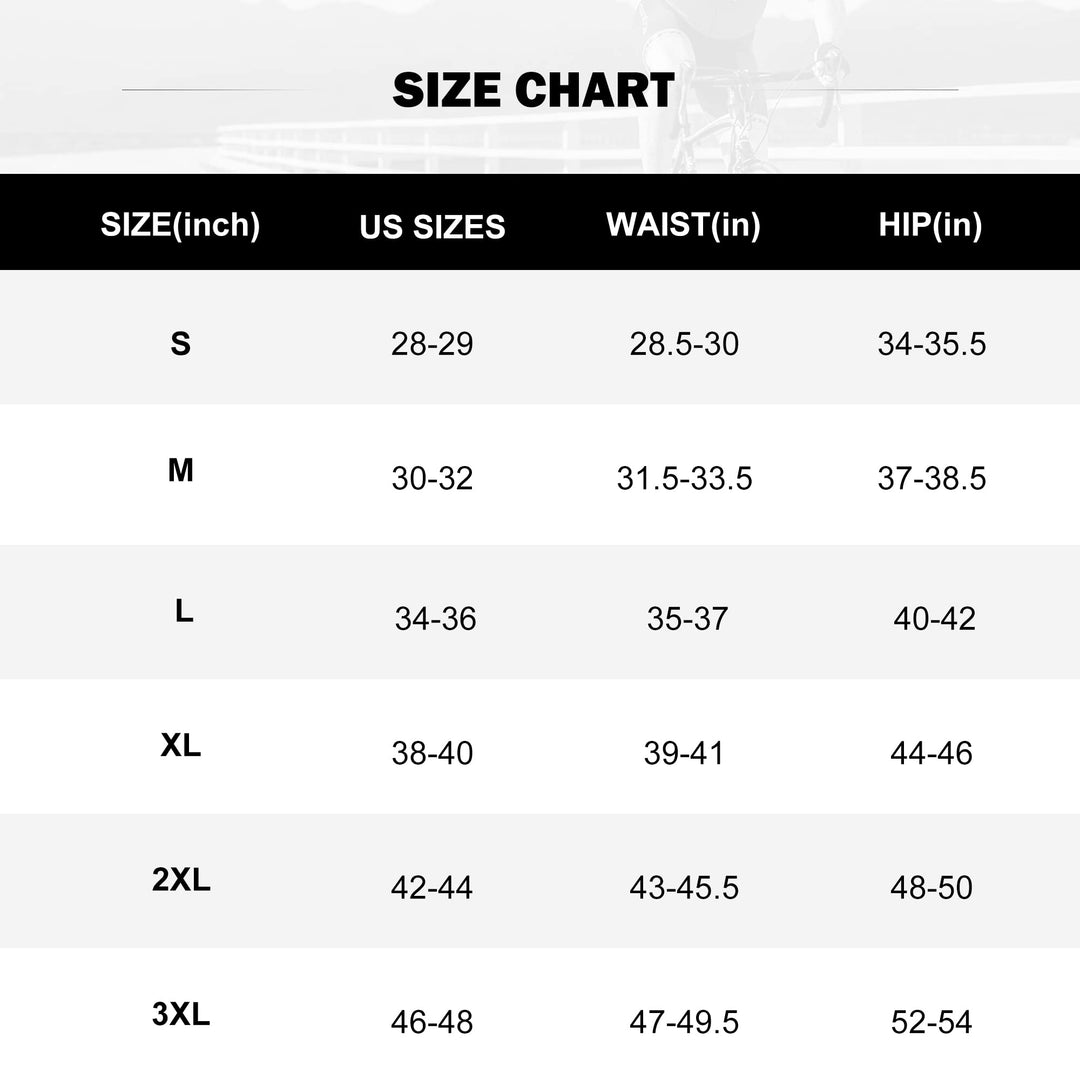Select the 38-40 US size cell

click(x=432, y=753)
